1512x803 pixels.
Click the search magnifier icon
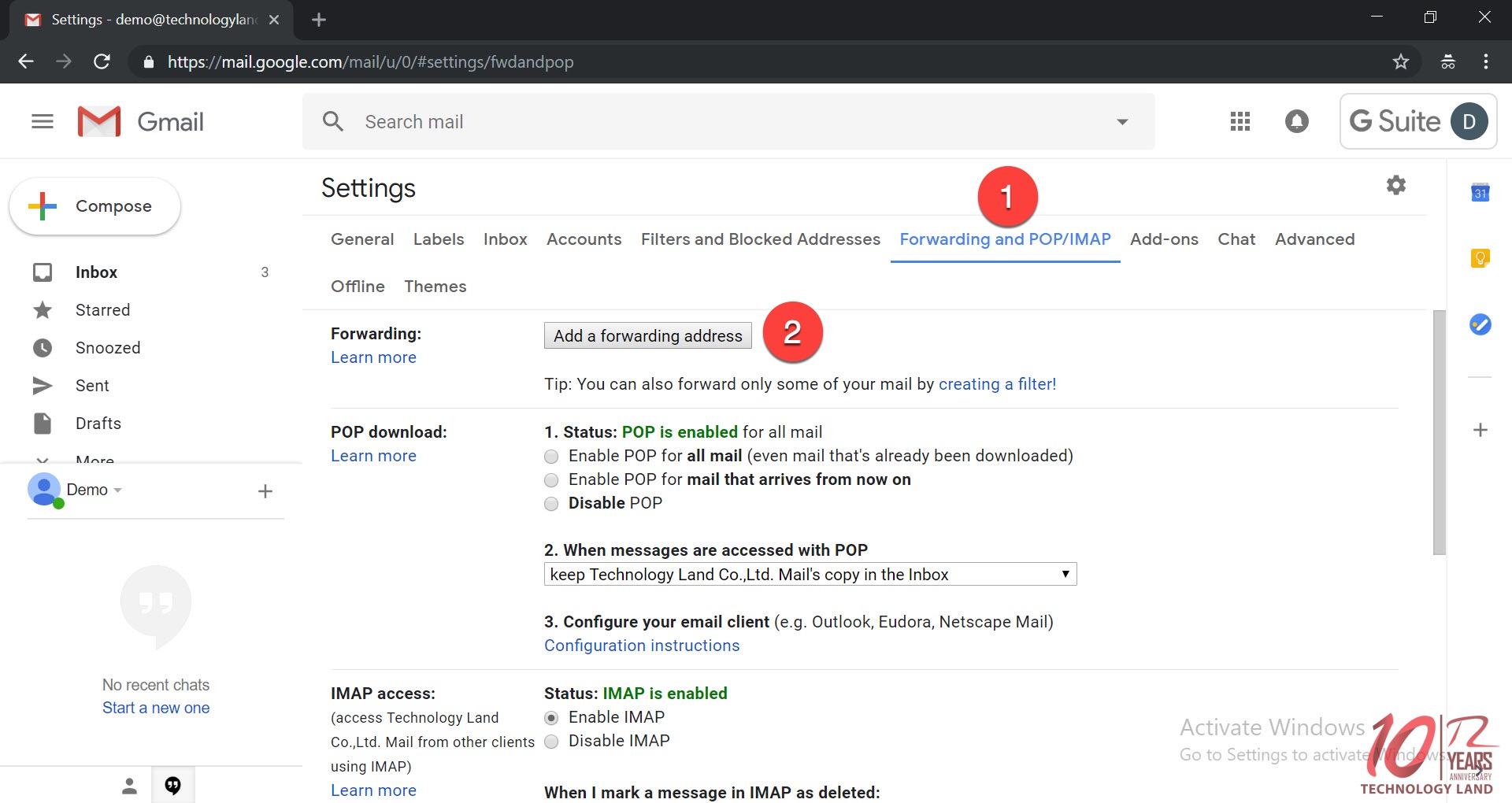(x=333, y=121)
